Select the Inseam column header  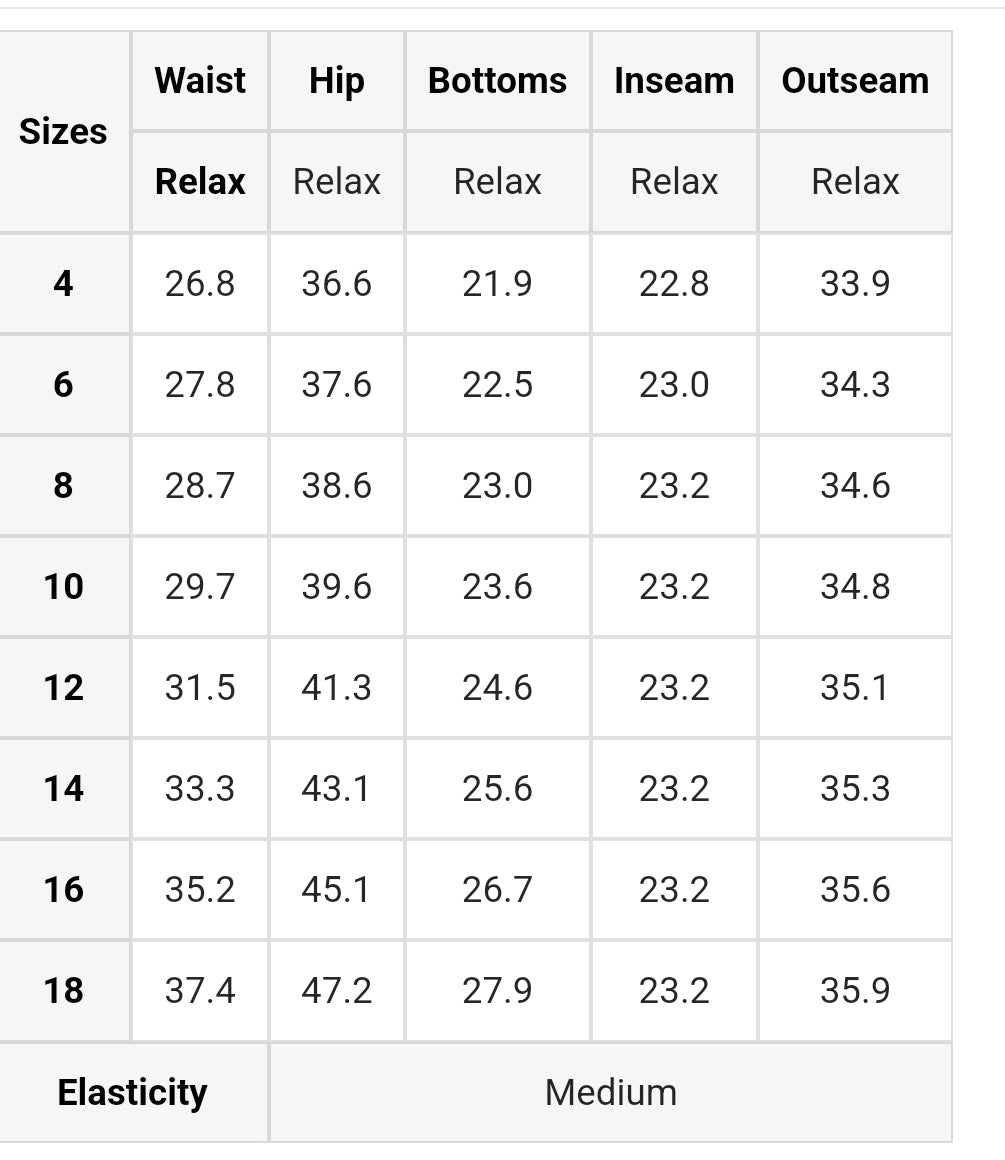tap(674, 81)
